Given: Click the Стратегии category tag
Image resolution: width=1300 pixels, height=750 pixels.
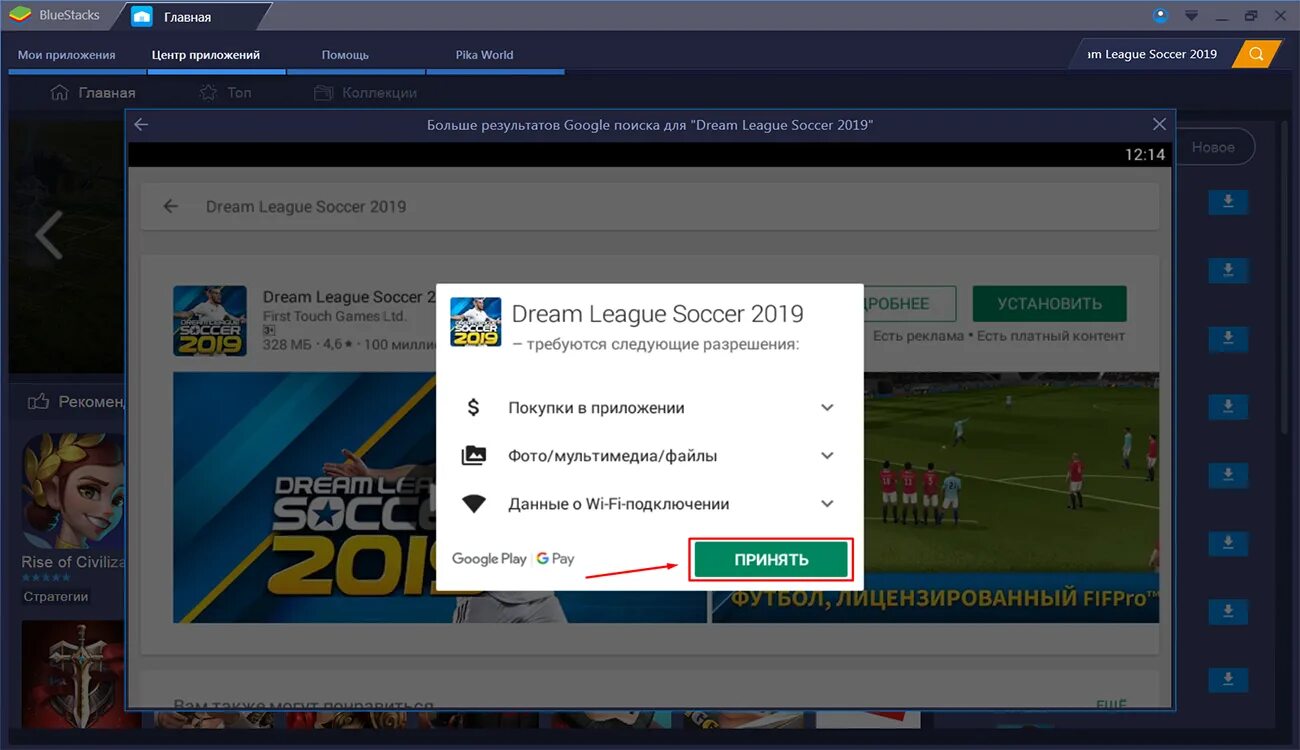Looking at the screenshot, I should 56,597.
